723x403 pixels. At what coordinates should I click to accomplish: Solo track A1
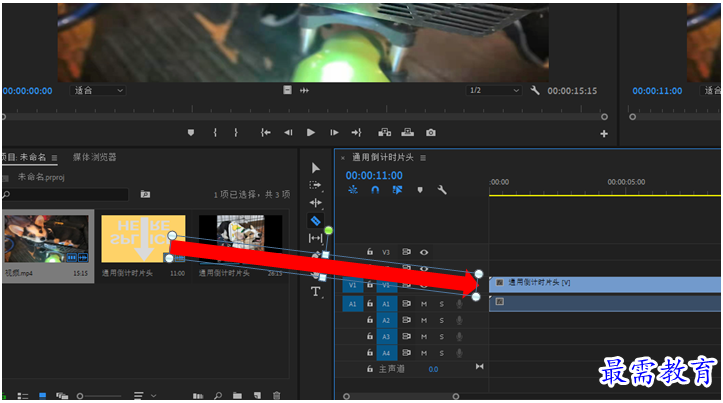pyautogui.click(x=442, y=304)
